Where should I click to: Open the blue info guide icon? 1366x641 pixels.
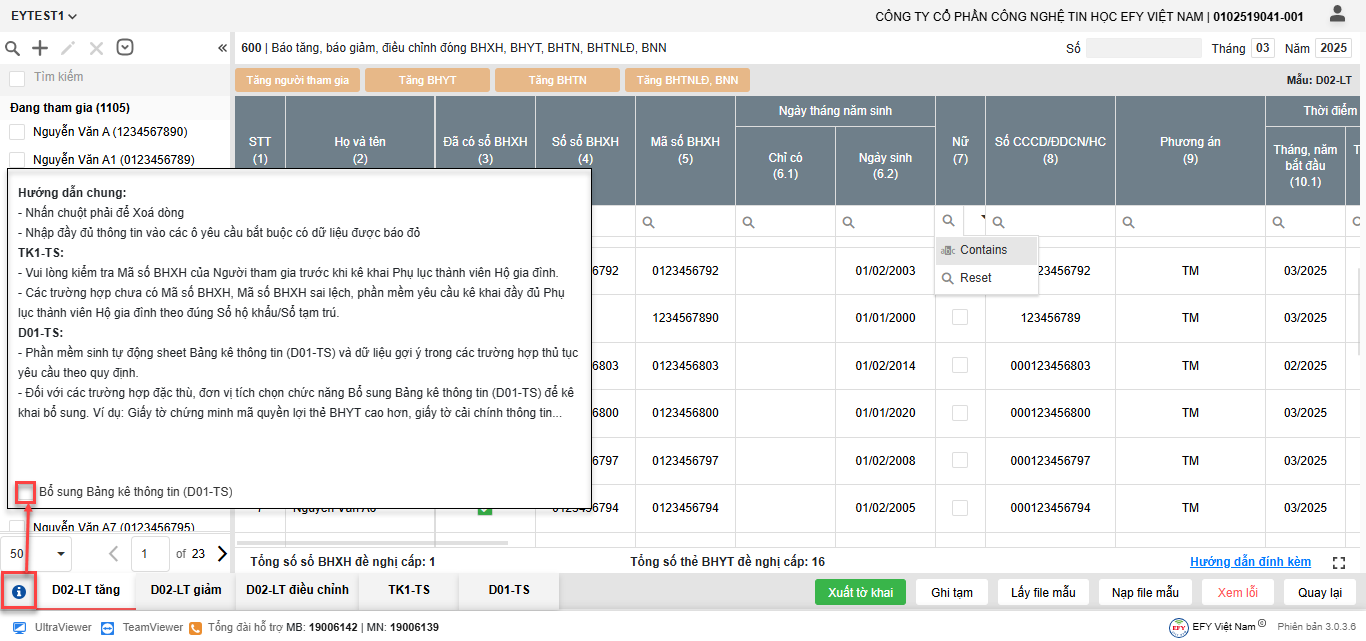(x=19, y=591)
